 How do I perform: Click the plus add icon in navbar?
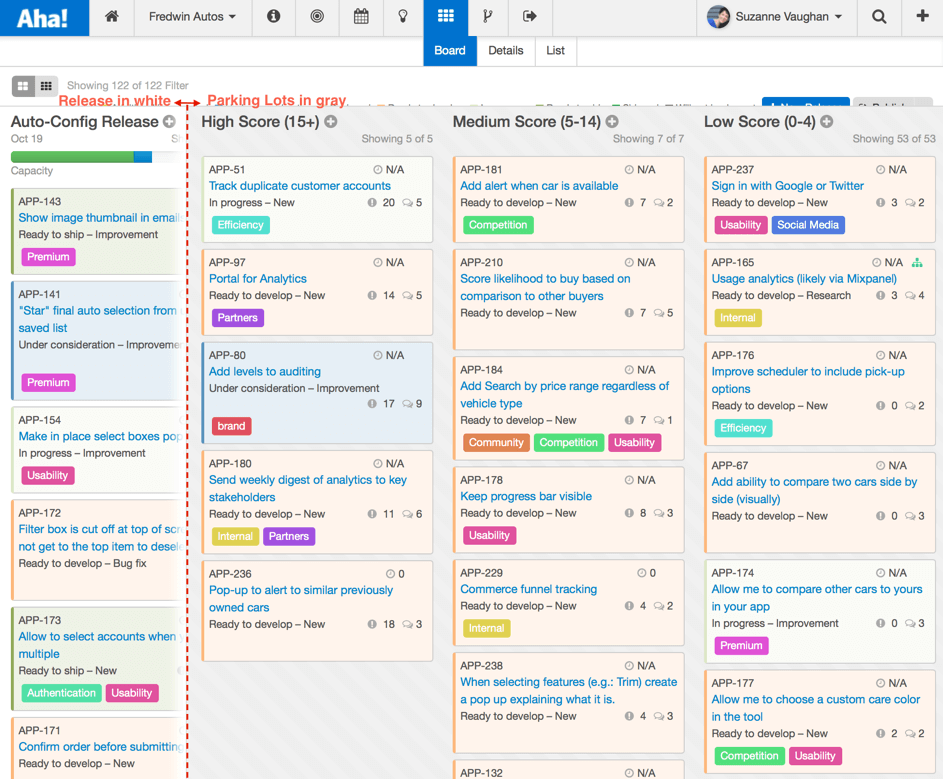click(922, 17)
